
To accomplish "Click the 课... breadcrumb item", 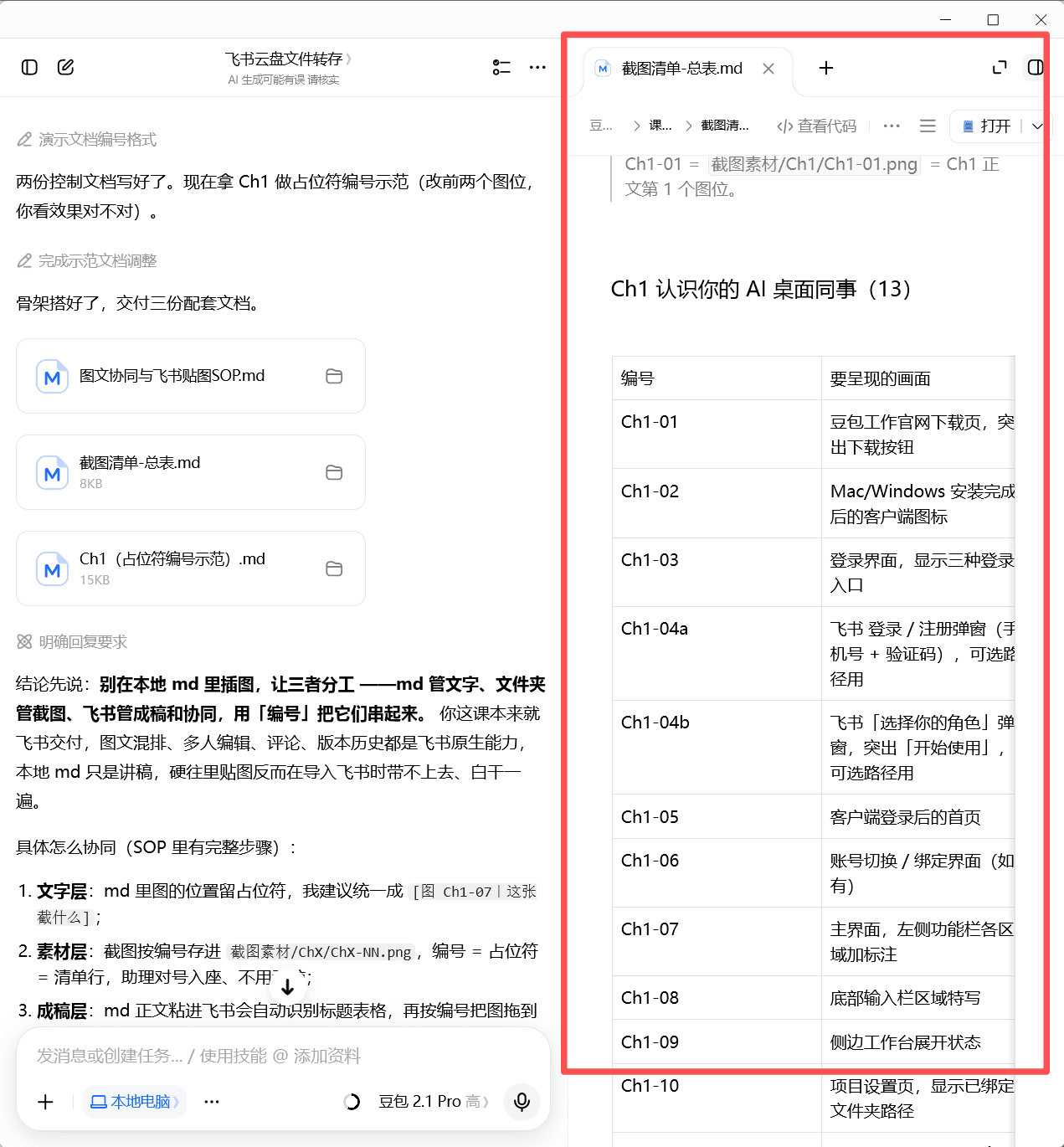I will (x=661, y=126).
